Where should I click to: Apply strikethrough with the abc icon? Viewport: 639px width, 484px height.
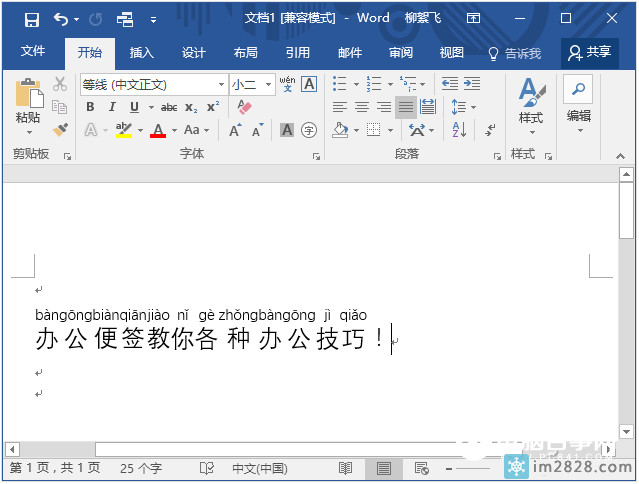click(x=169, y=107)
